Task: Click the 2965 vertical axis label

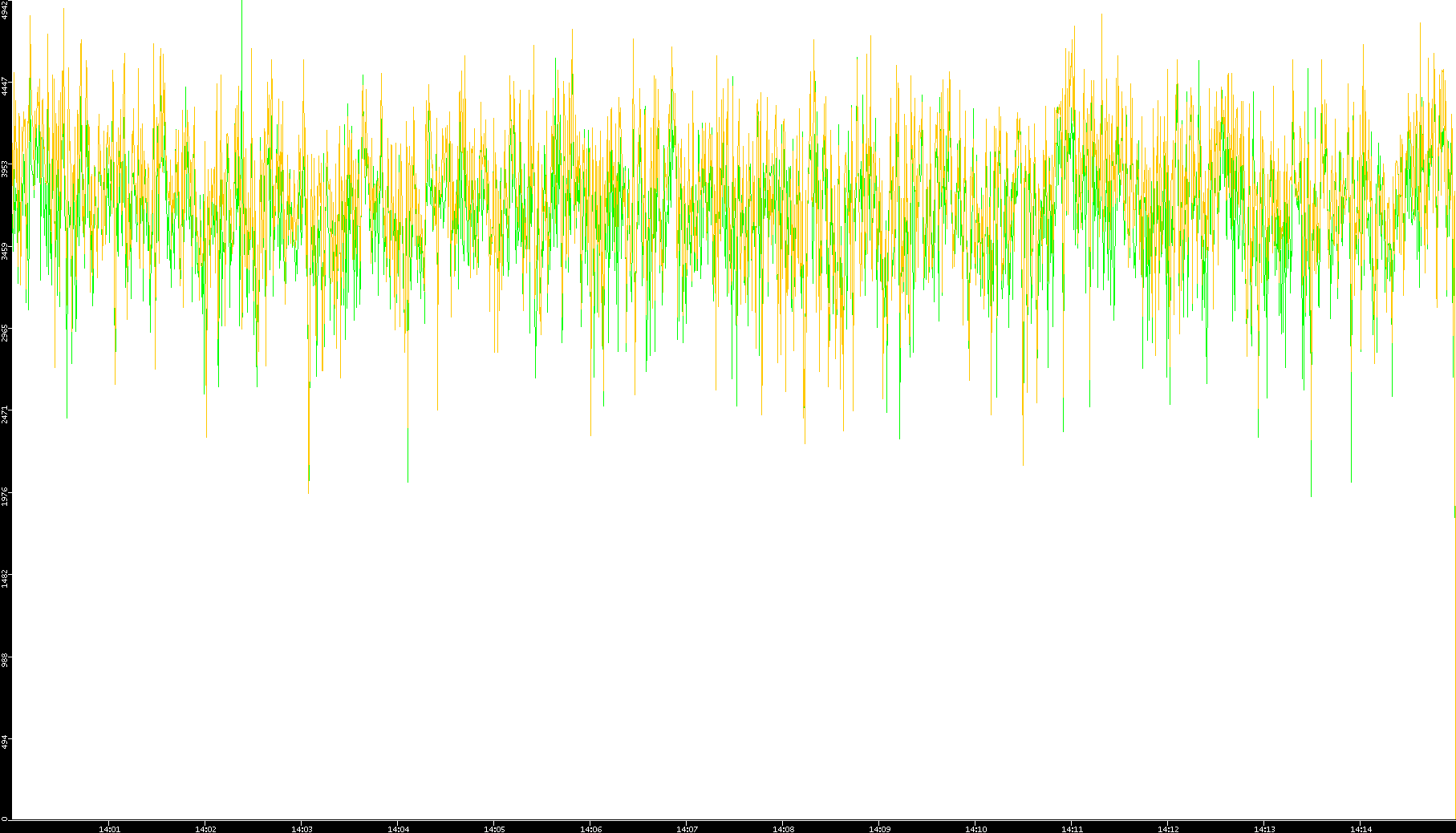Action: [5, 334]
